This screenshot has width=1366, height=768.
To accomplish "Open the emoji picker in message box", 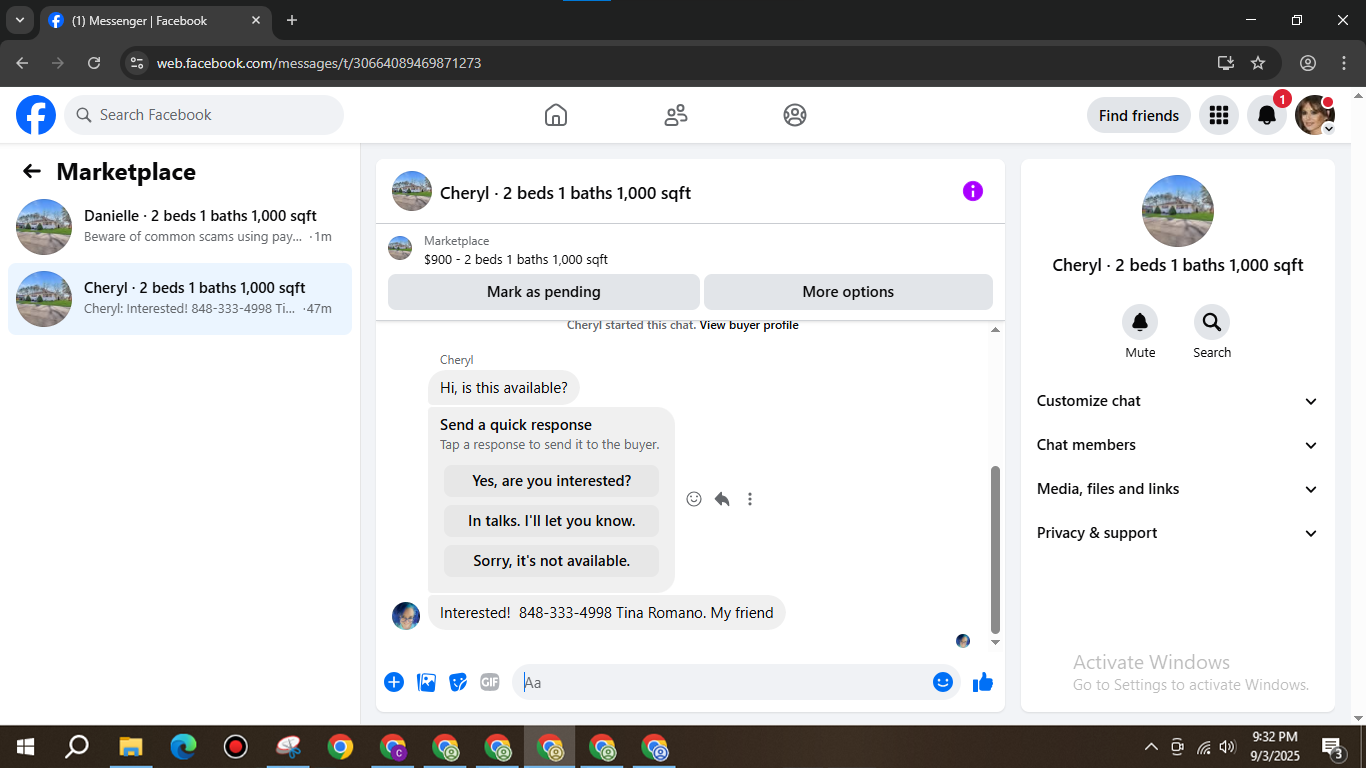I will click(x=943, y=682).
